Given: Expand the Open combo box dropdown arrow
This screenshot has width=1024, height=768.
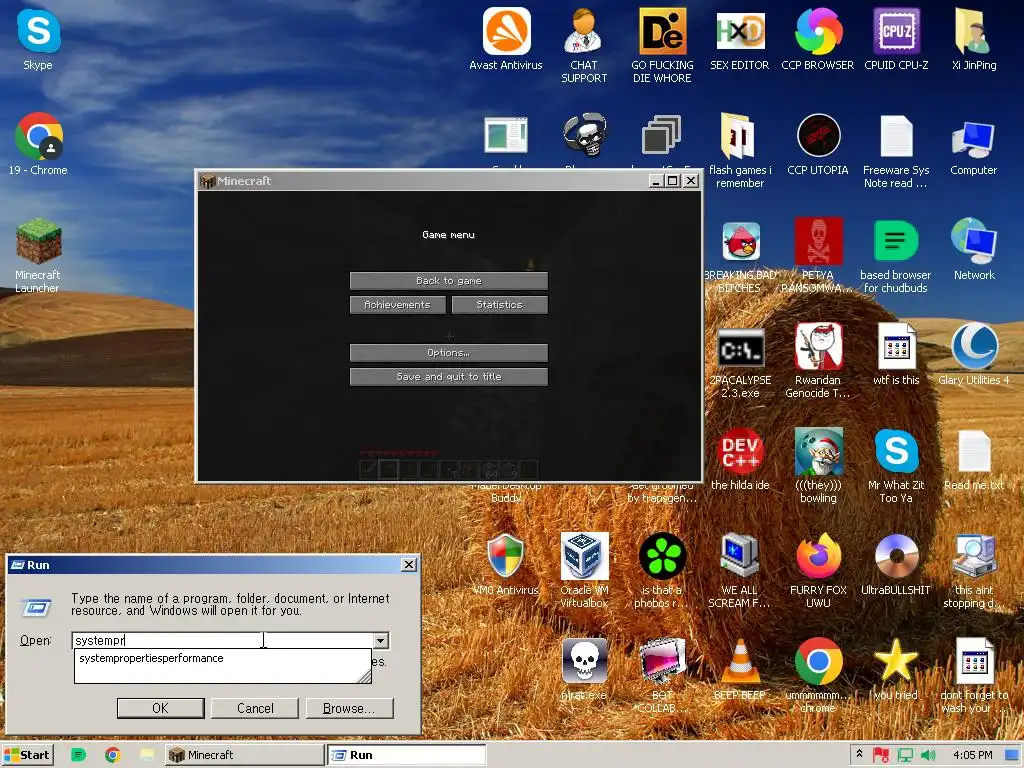Looking at the screenshot, I should [x=381, y=641].
